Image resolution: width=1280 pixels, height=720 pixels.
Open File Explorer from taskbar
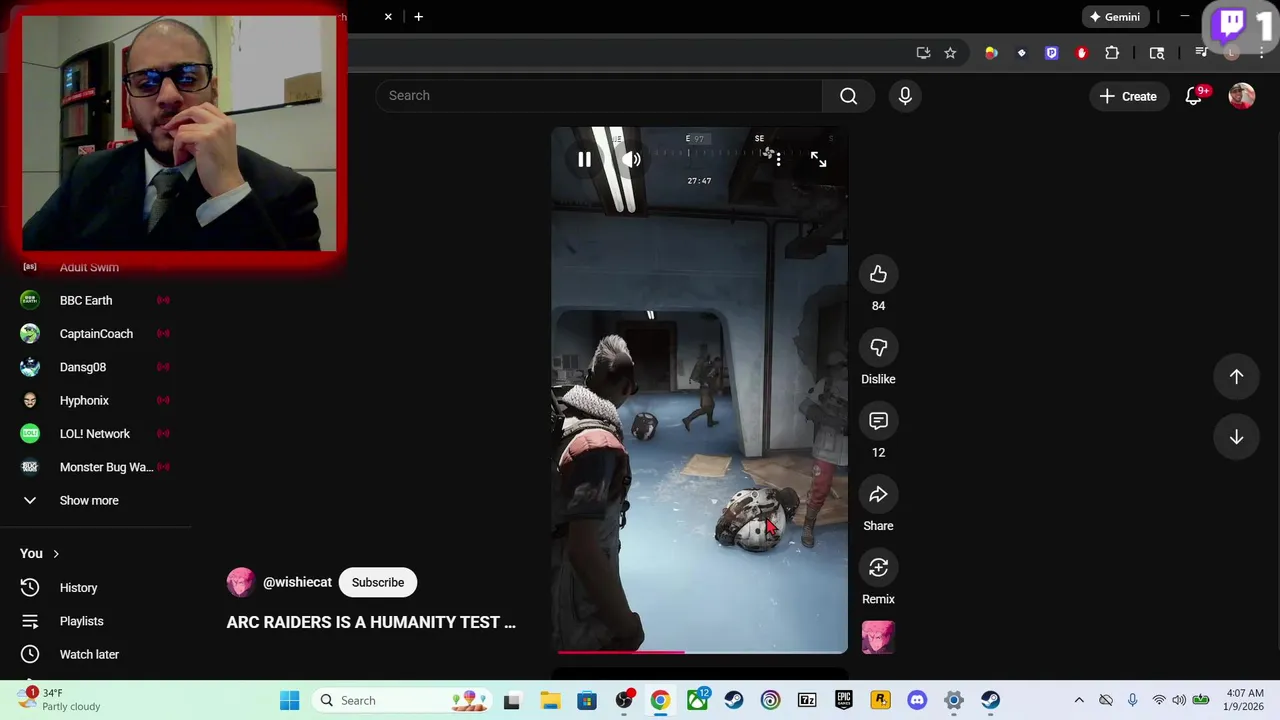pos(550,700)
